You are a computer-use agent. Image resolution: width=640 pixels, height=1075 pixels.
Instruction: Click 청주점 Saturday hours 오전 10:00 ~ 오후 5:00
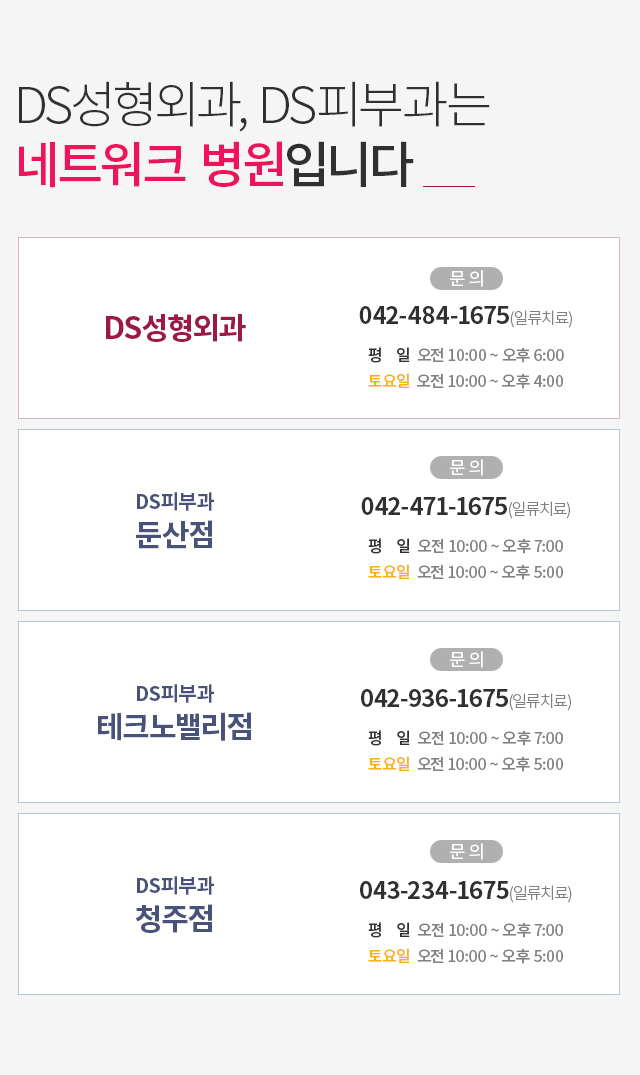(490, 956)
